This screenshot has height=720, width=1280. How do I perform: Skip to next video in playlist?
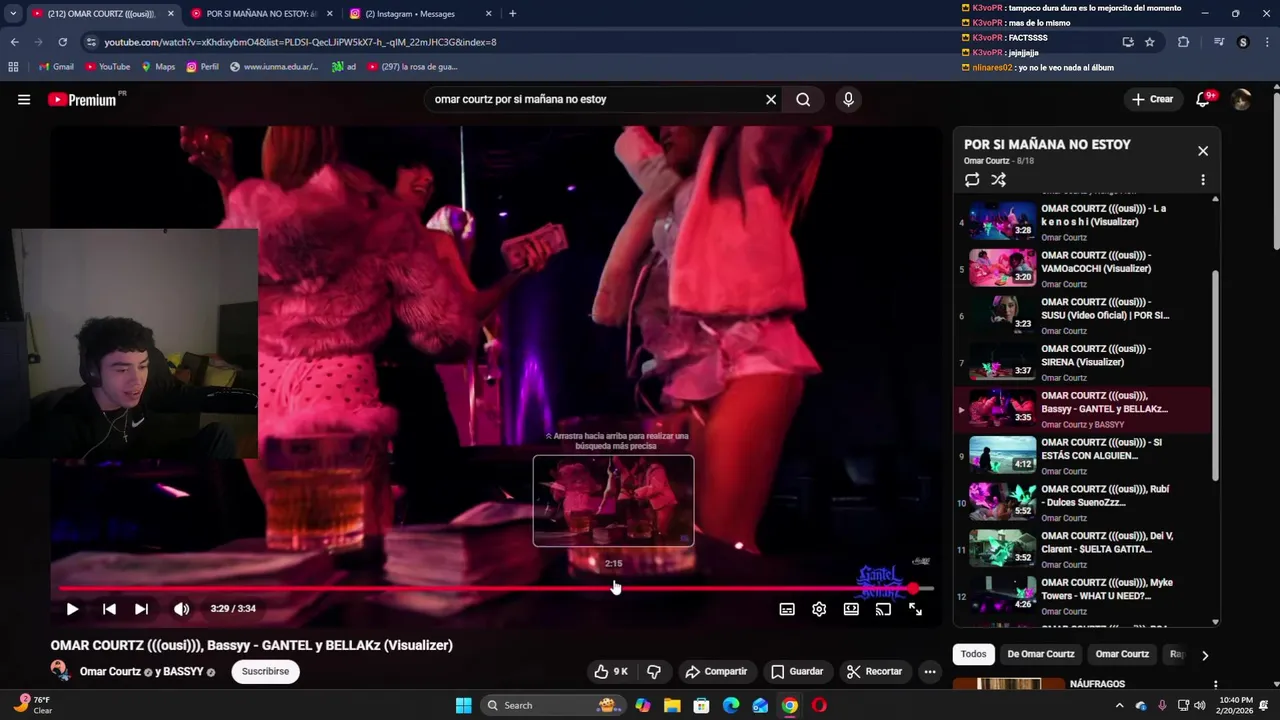pos(141,609)
